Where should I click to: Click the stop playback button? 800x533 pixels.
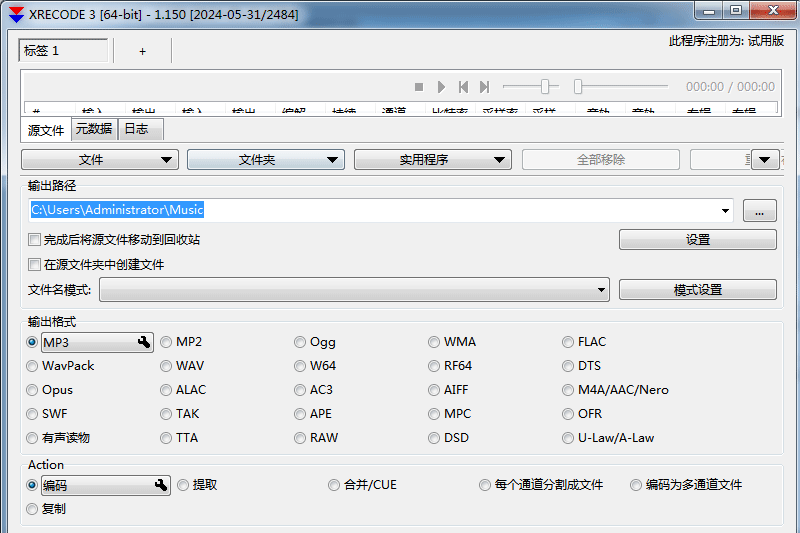[419, 87]
